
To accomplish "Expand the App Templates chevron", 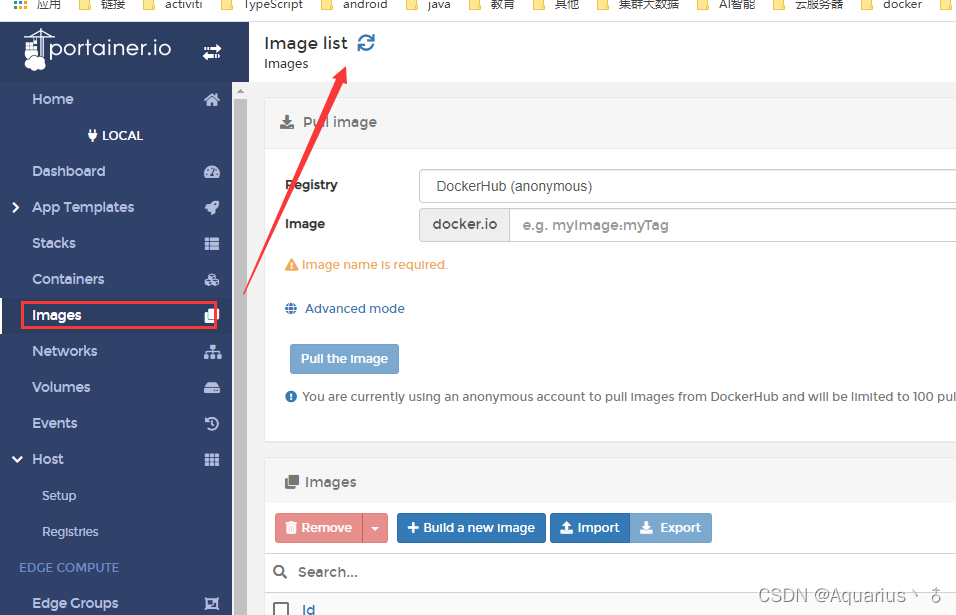I will 16,208.
